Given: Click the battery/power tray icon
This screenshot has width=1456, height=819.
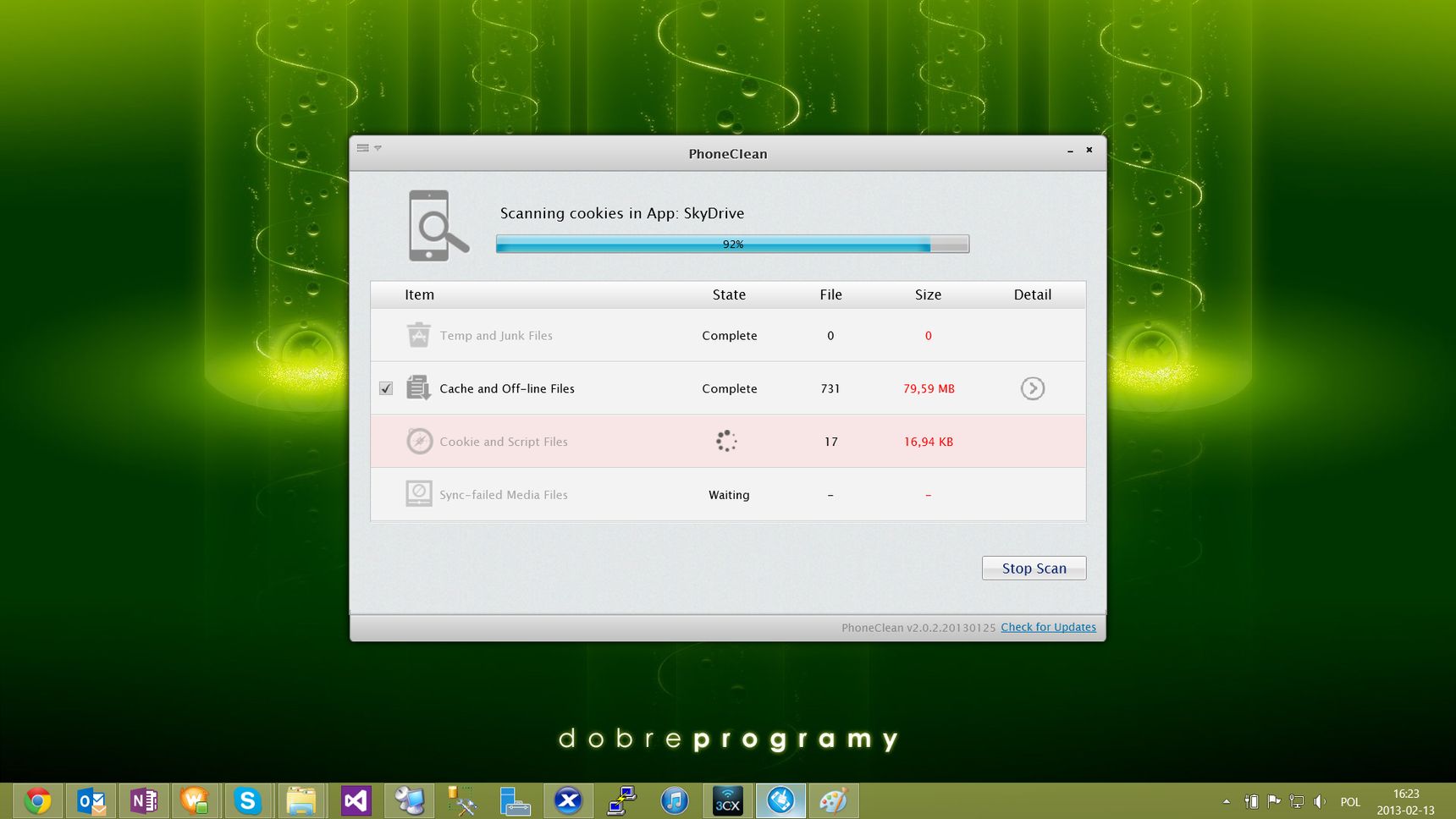Looking at the screenshot, I should (1251, 801).
